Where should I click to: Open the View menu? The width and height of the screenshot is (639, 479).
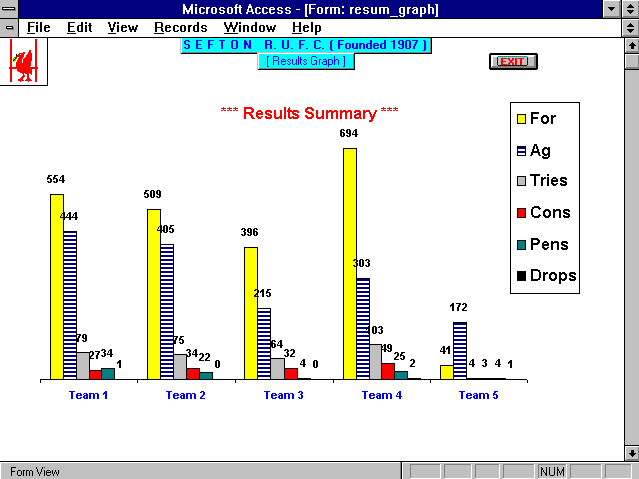click(x=123, y=27)
